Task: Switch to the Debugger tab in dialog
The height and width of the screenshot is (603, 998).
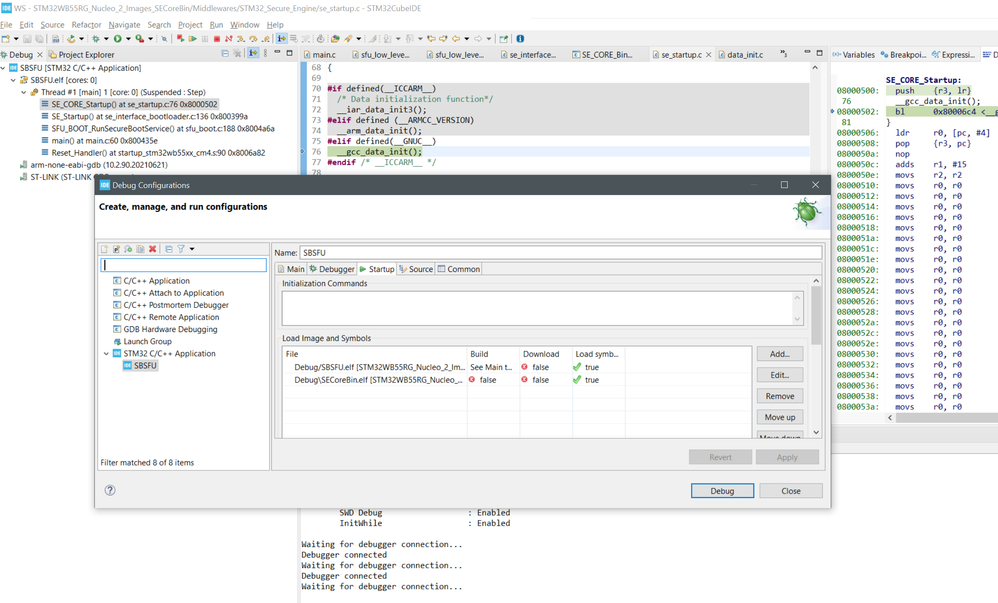Action: pos(332,269)
